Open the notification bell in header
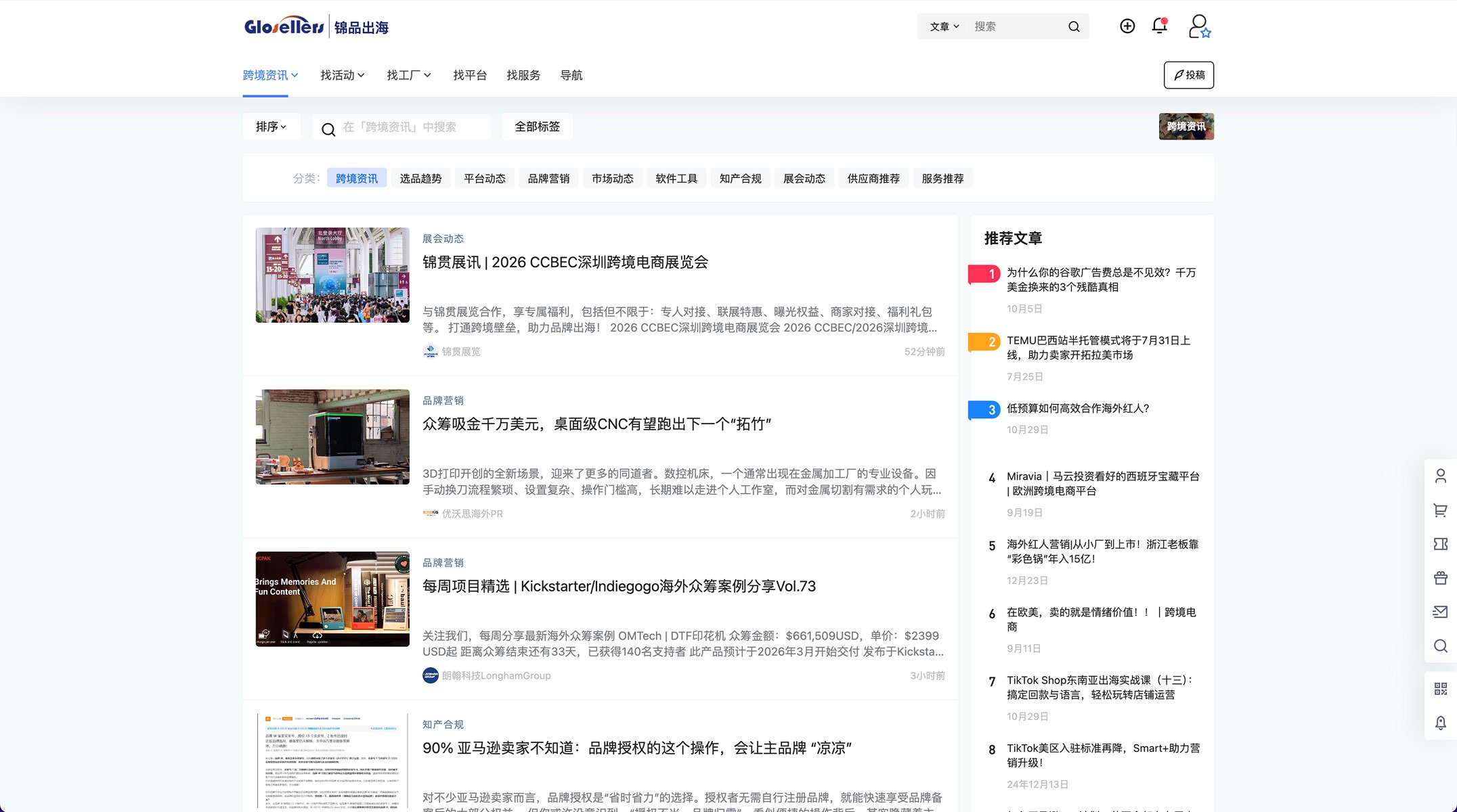The width and height of the screenshot is (1457, 812). pyautogui.click(x=1159, y=26)
